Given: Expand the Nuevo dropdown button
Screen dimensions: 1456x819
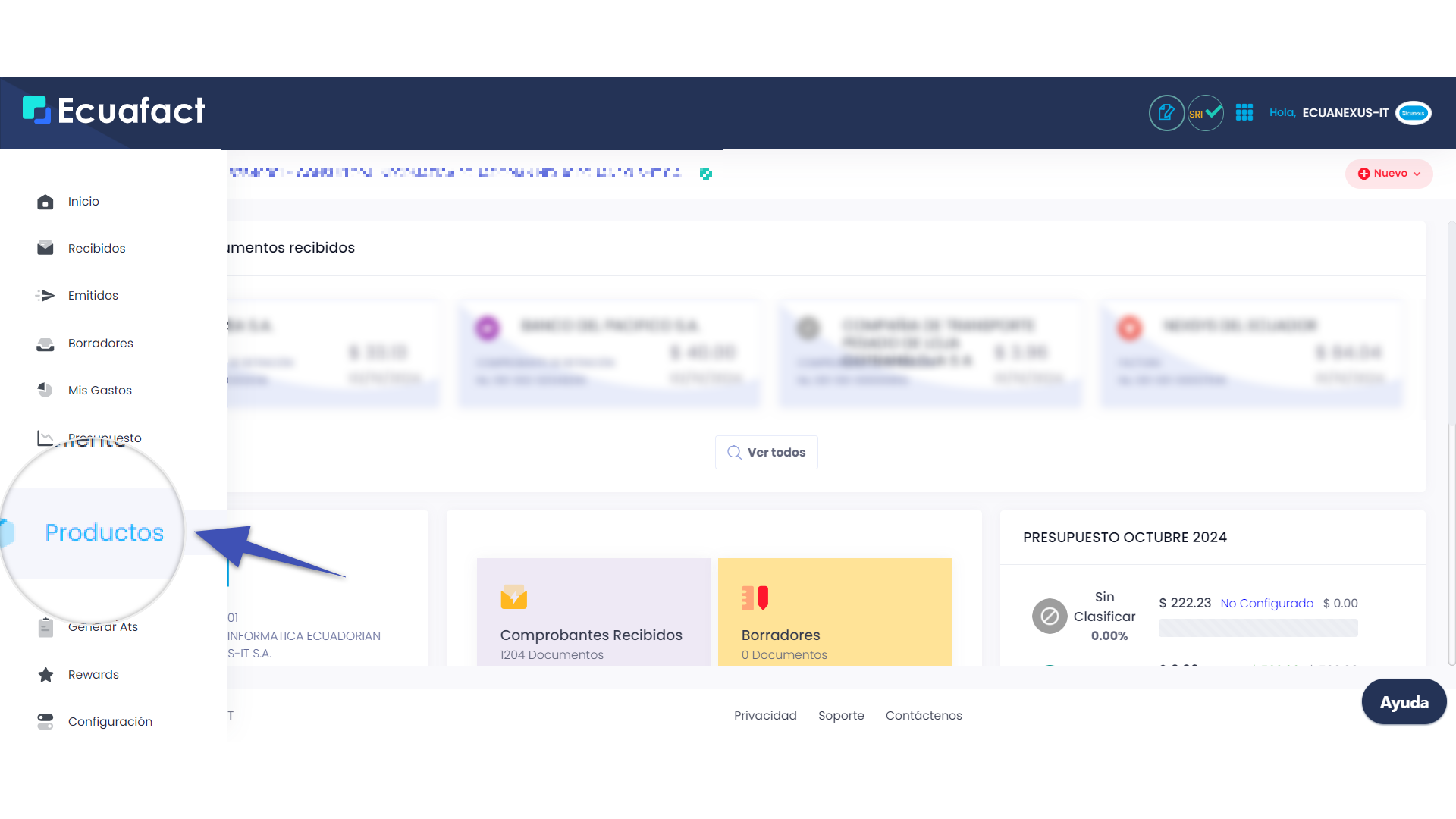Looking at the screenshot, I should [x=1389, y=174].
